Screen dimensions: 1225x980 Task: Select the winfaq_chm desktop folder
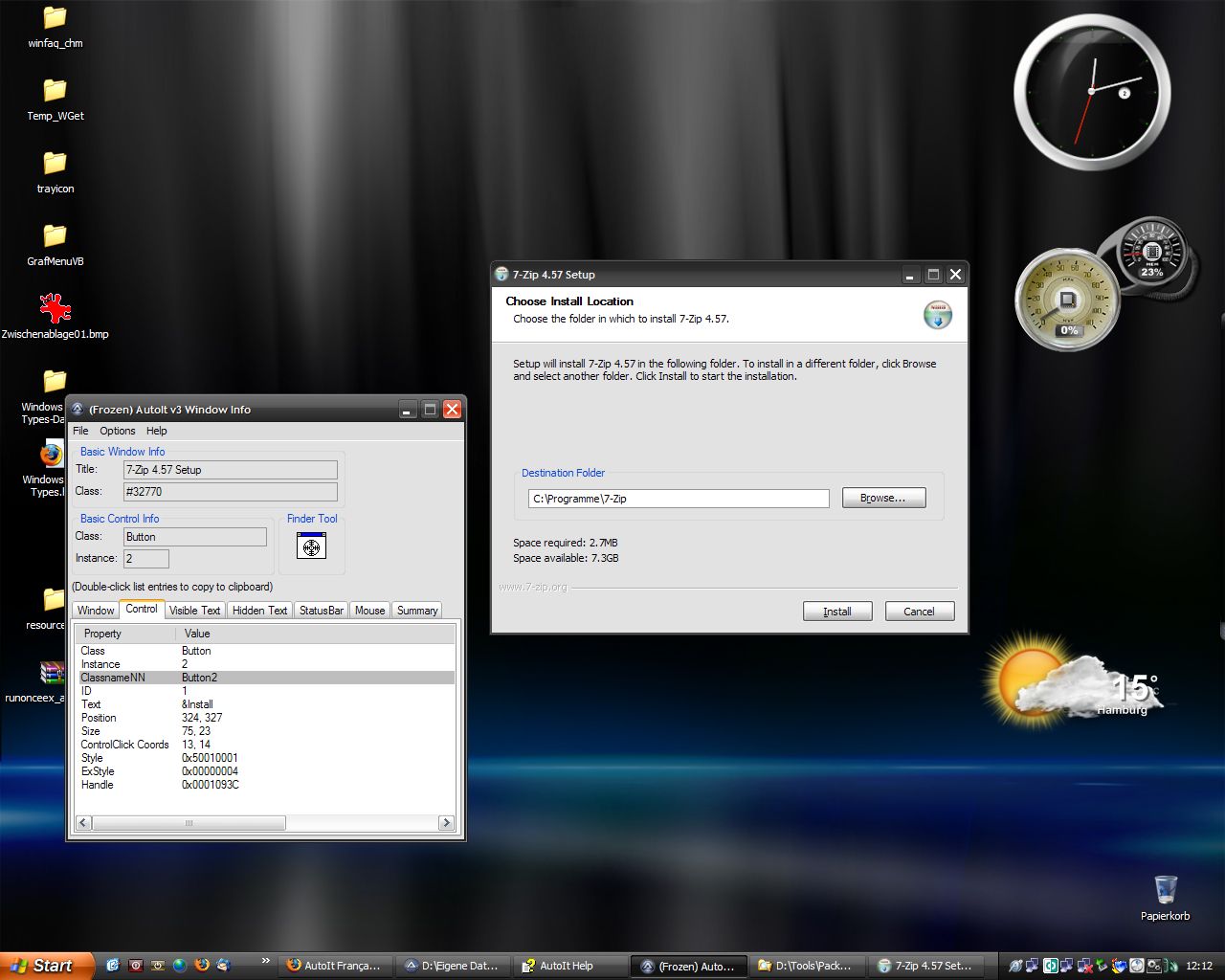(x=55, y=19)
